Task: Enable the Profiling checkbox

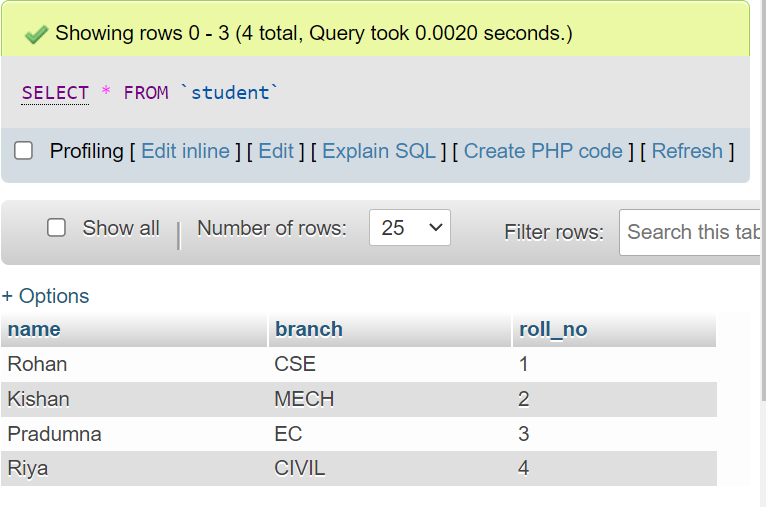Action: 23,151
